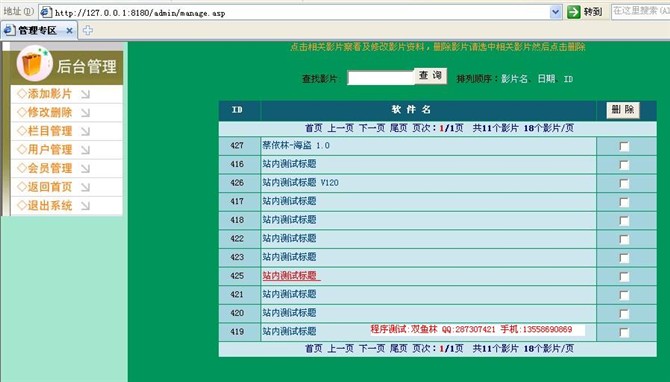This screenshot has width=670, height=382.
Task: Click 上一页 in top pagination bar
Action: pyautogui.click(x=341, y=128)
